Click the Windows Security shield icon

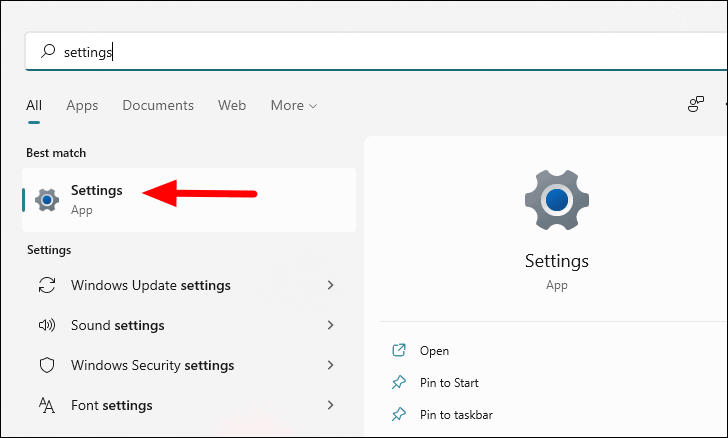[x=47, y=365]
